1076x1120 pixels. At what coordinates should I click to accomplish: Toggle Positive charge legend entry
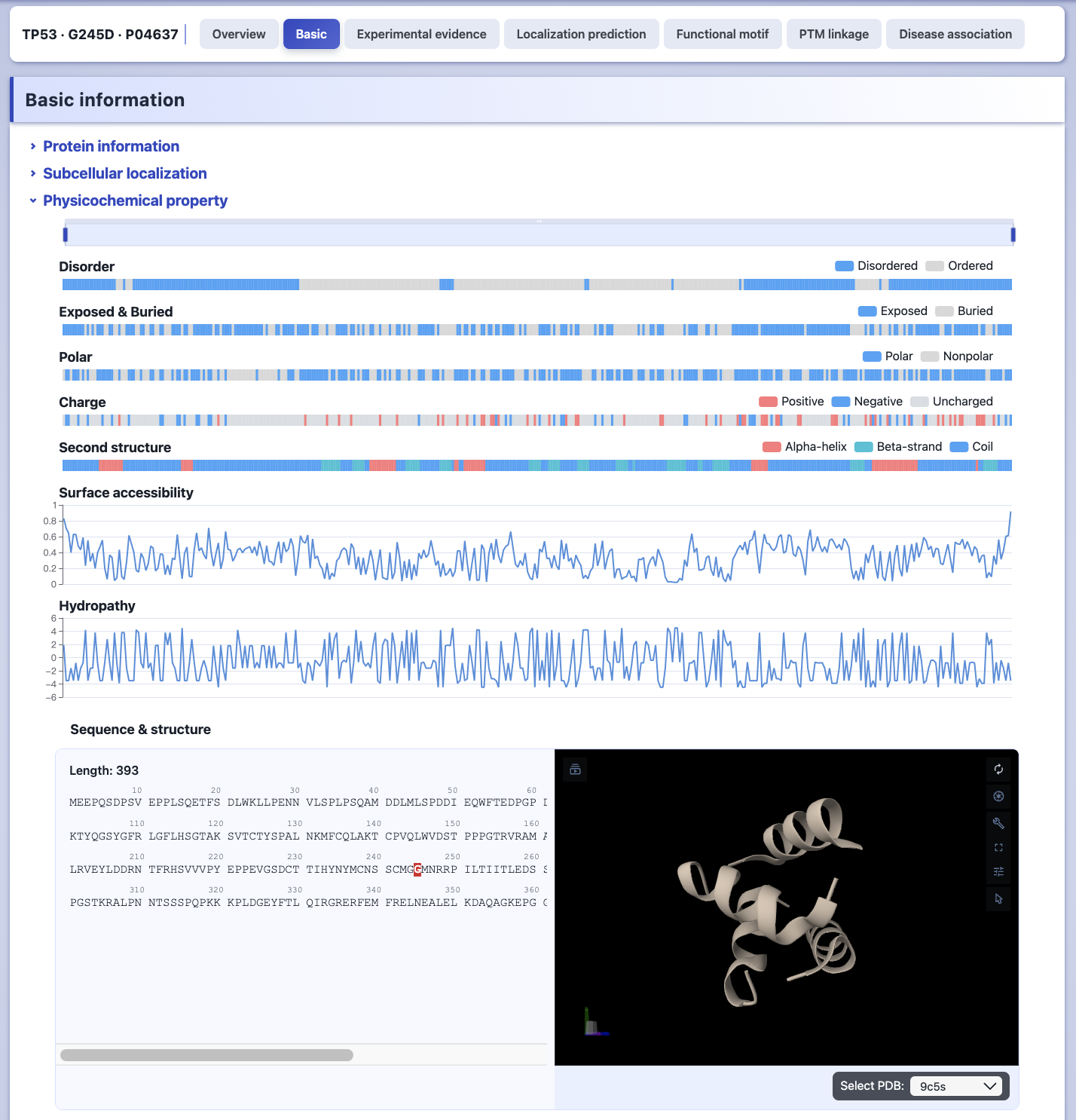coord(791,402)
